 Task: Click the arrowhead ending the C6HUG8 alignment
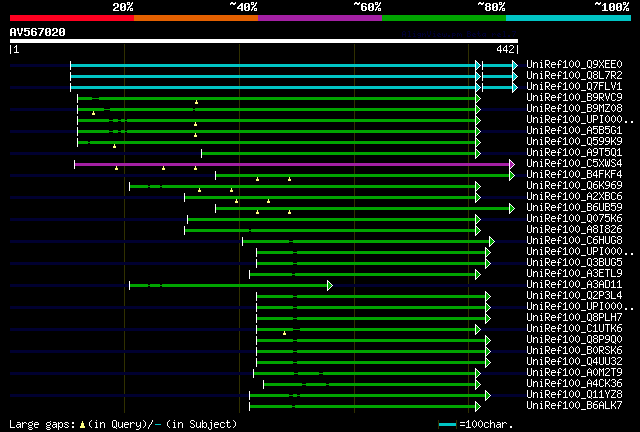(x=492, y=241)
